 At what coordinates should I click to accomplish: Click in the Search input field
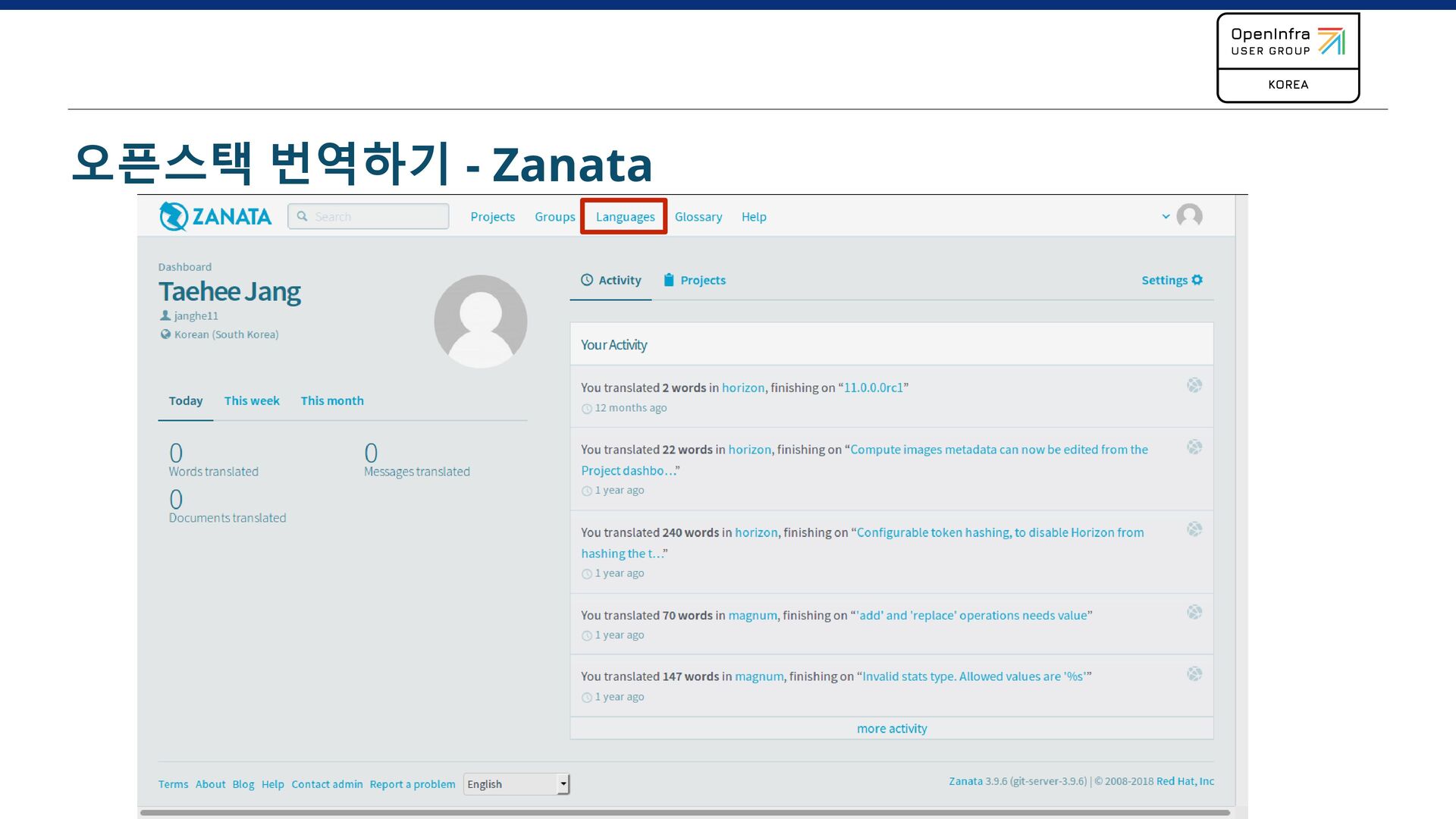(369, 216)
